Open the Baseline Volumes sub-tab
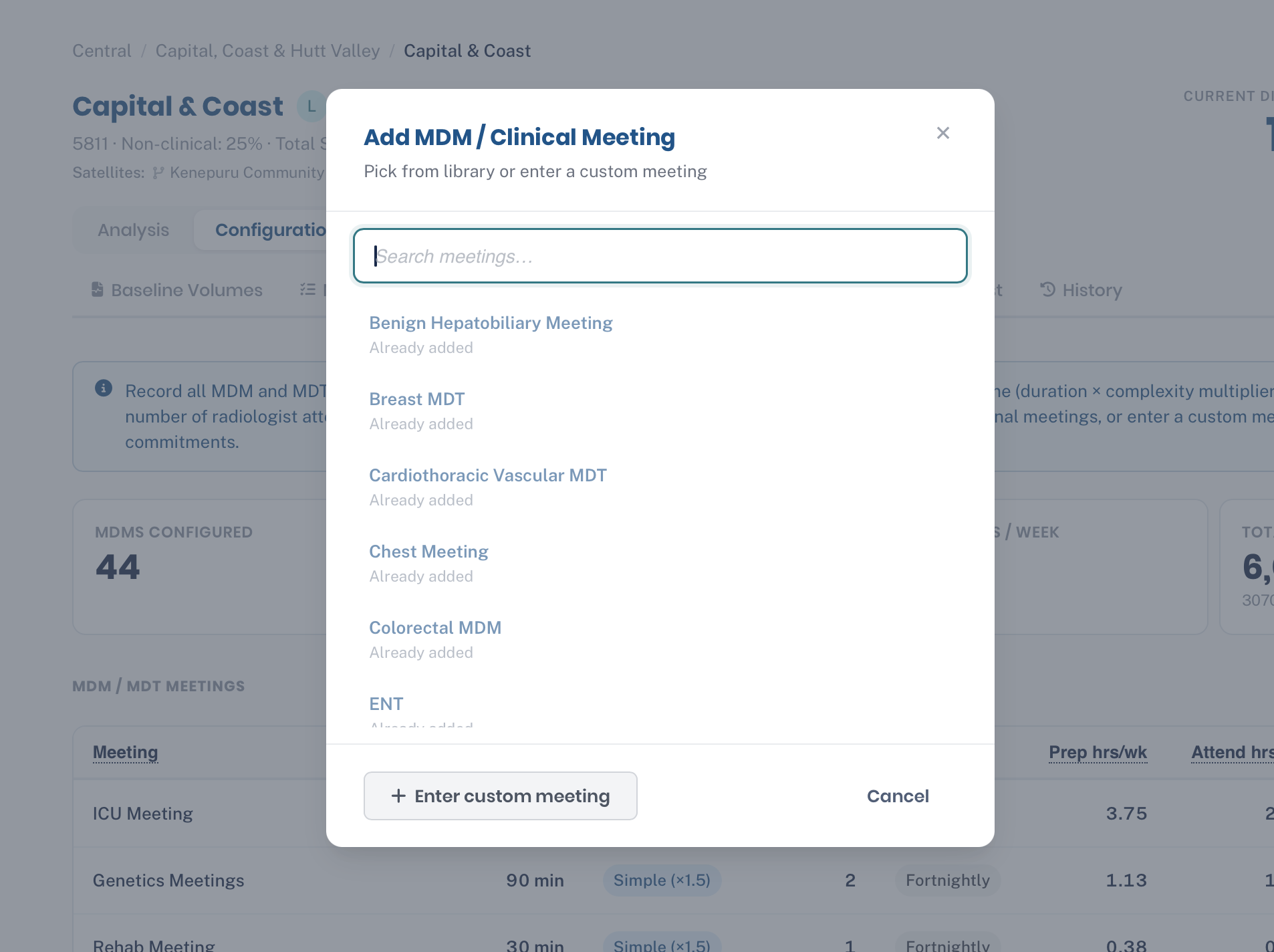The width and height of the screenshot is (1274, 952). [176, 290]
